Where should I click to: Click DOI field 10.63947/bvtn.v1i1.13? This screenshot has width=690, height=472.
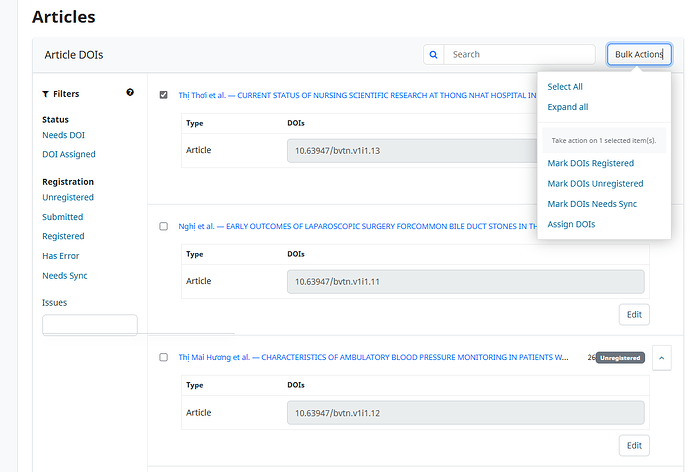click(412, 151)
